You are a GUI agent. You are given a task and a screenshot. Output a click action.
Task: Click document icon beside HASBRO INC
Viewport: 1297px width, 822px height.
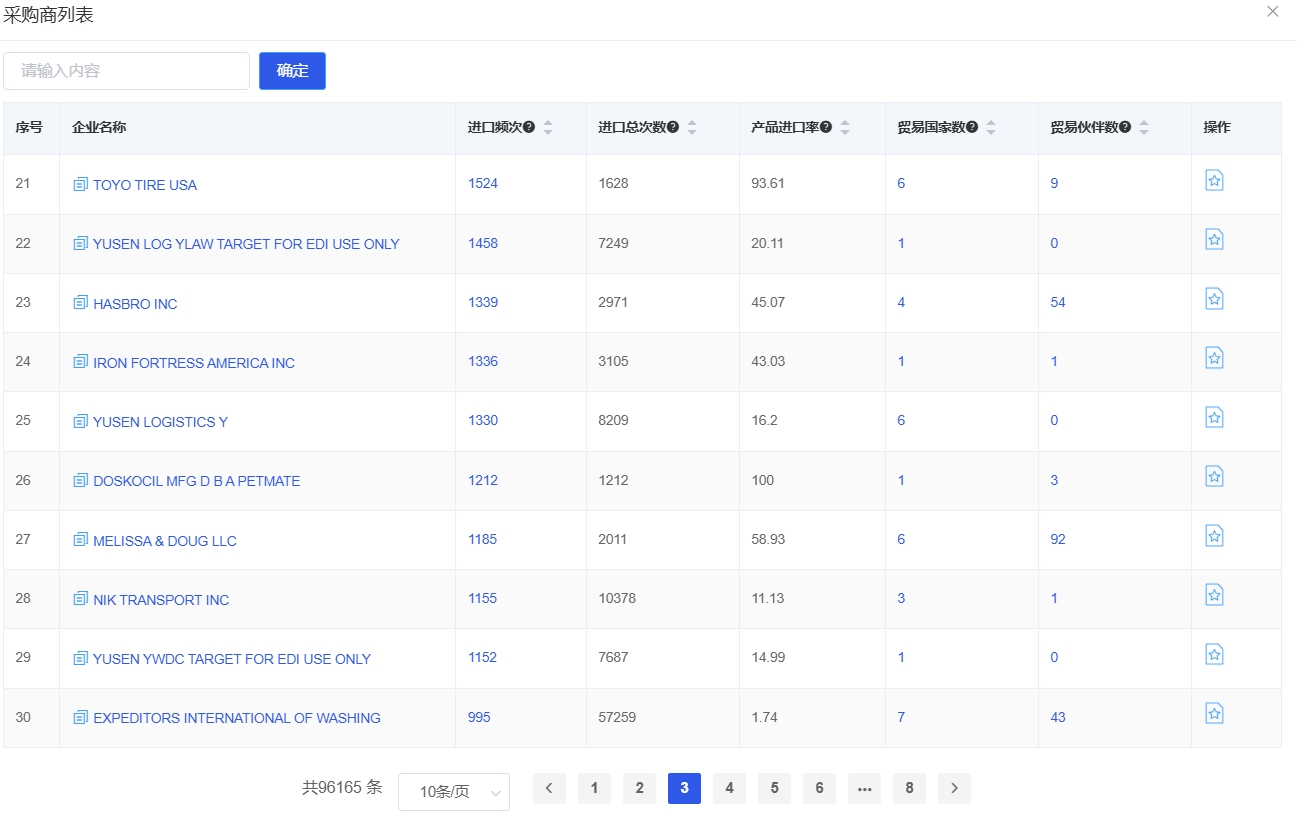80,303
